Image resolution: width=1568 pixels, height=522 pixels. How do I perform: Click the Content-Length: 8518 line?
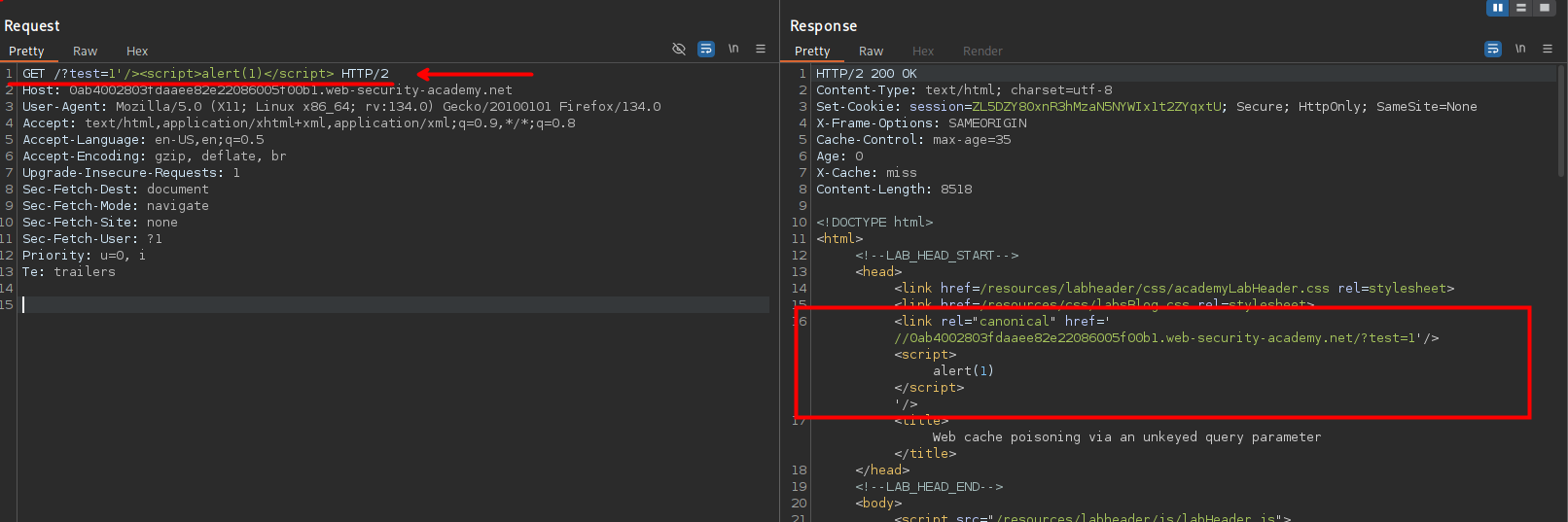894,190
